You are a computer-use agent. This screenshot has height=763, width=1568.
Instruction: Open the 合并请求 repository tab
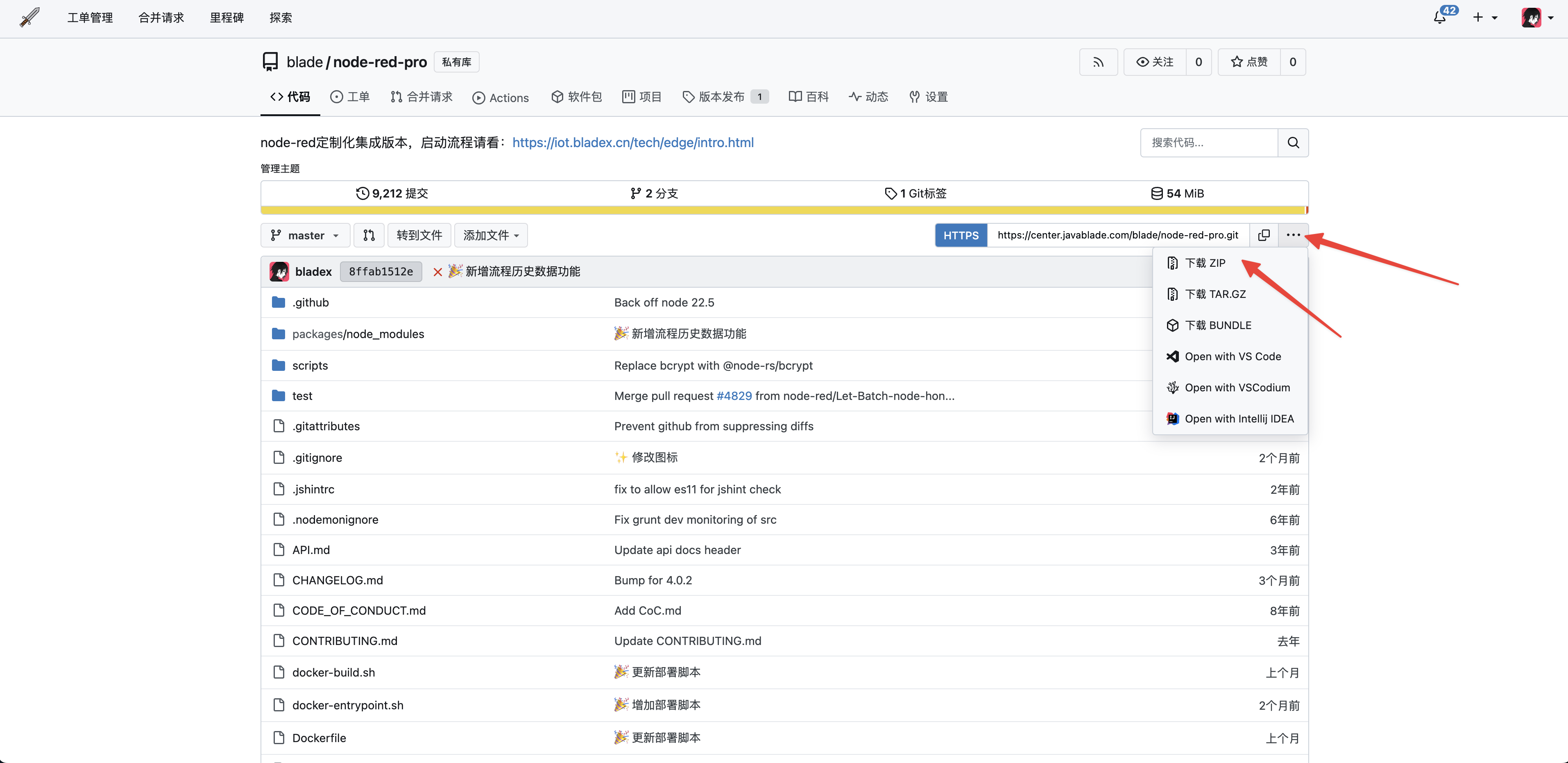421,97
